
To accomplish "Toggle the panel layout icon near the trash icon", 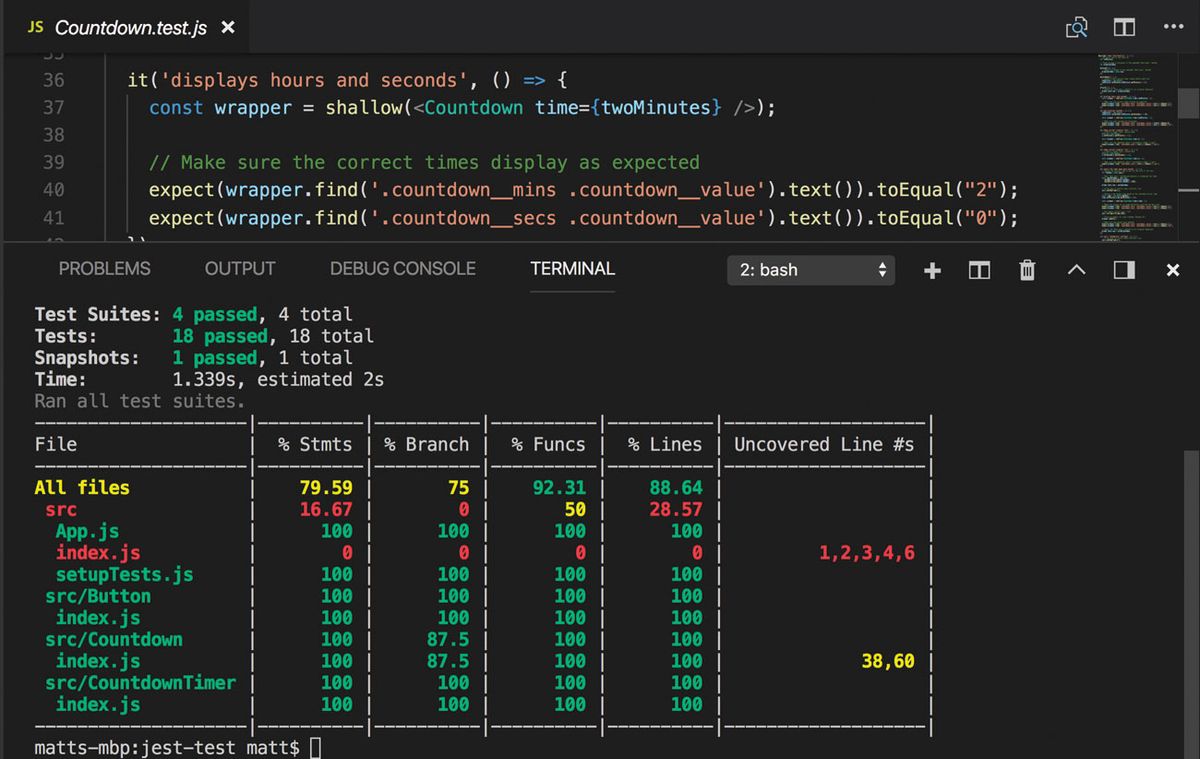I will click(x=1122, y=269).
